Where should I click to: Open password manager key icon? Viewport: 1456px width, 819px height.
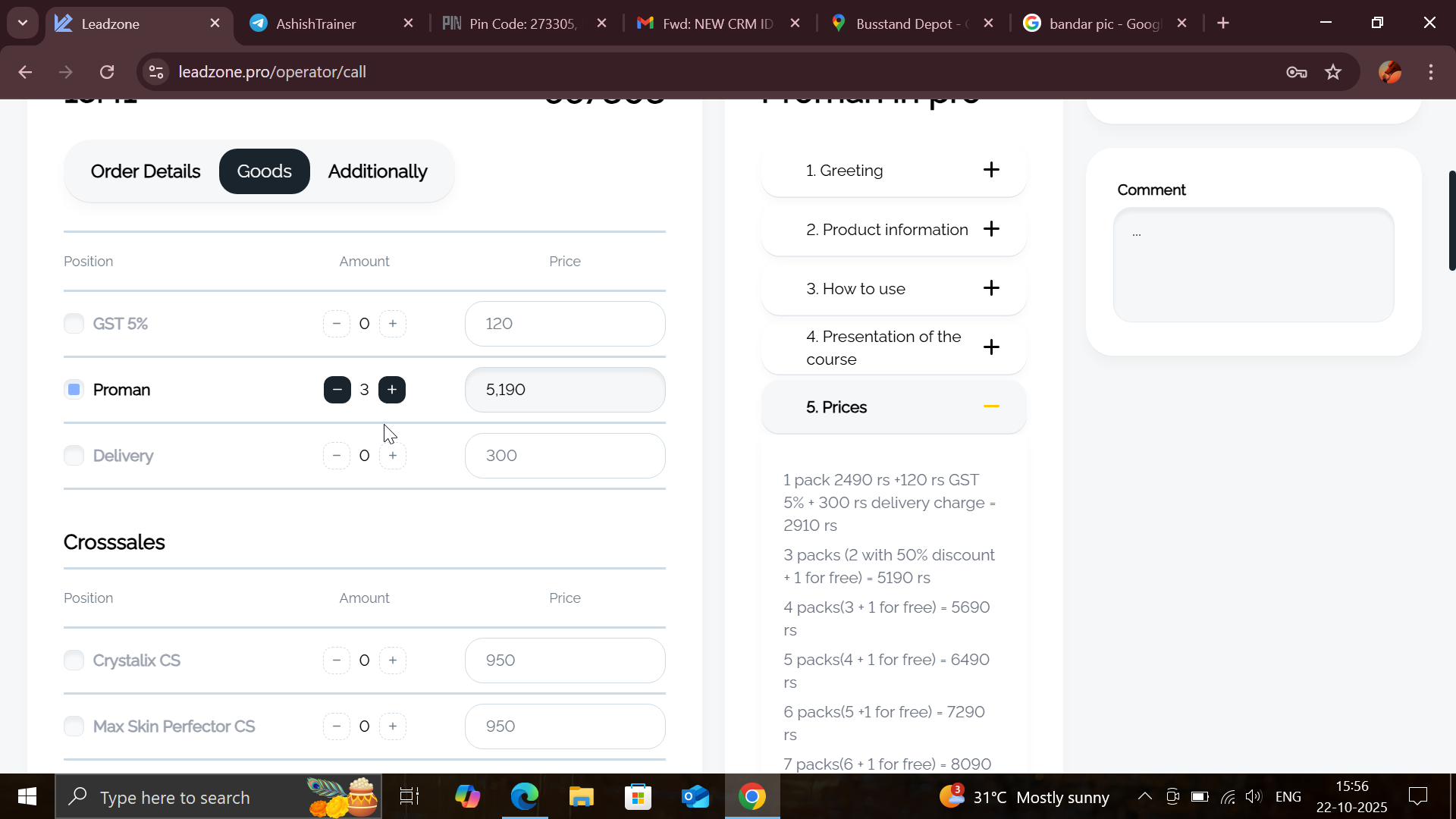click(1296, 72)
